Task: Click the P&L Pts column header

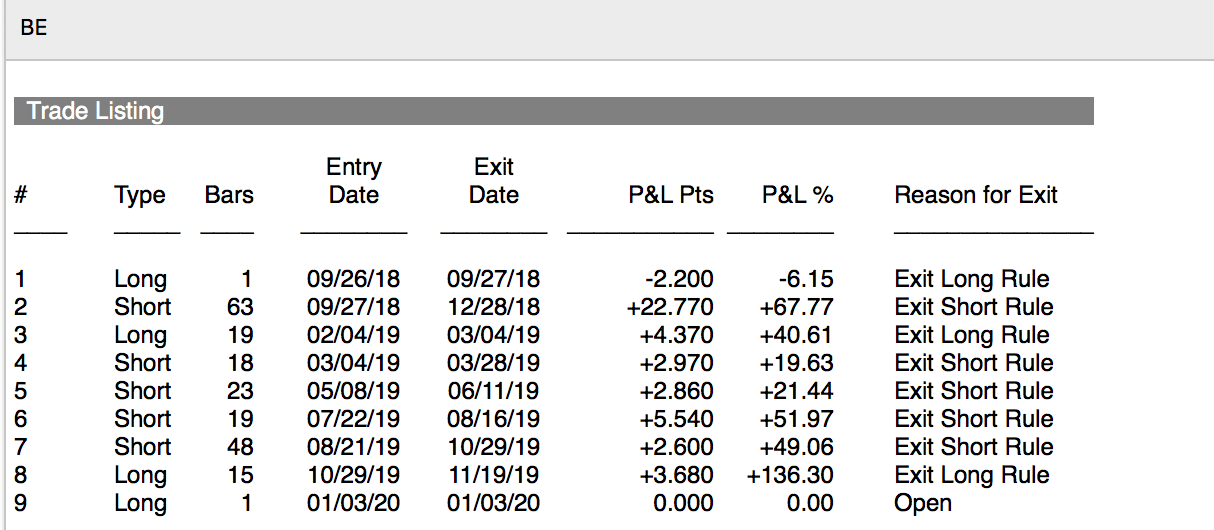Action: pos(670,195)
